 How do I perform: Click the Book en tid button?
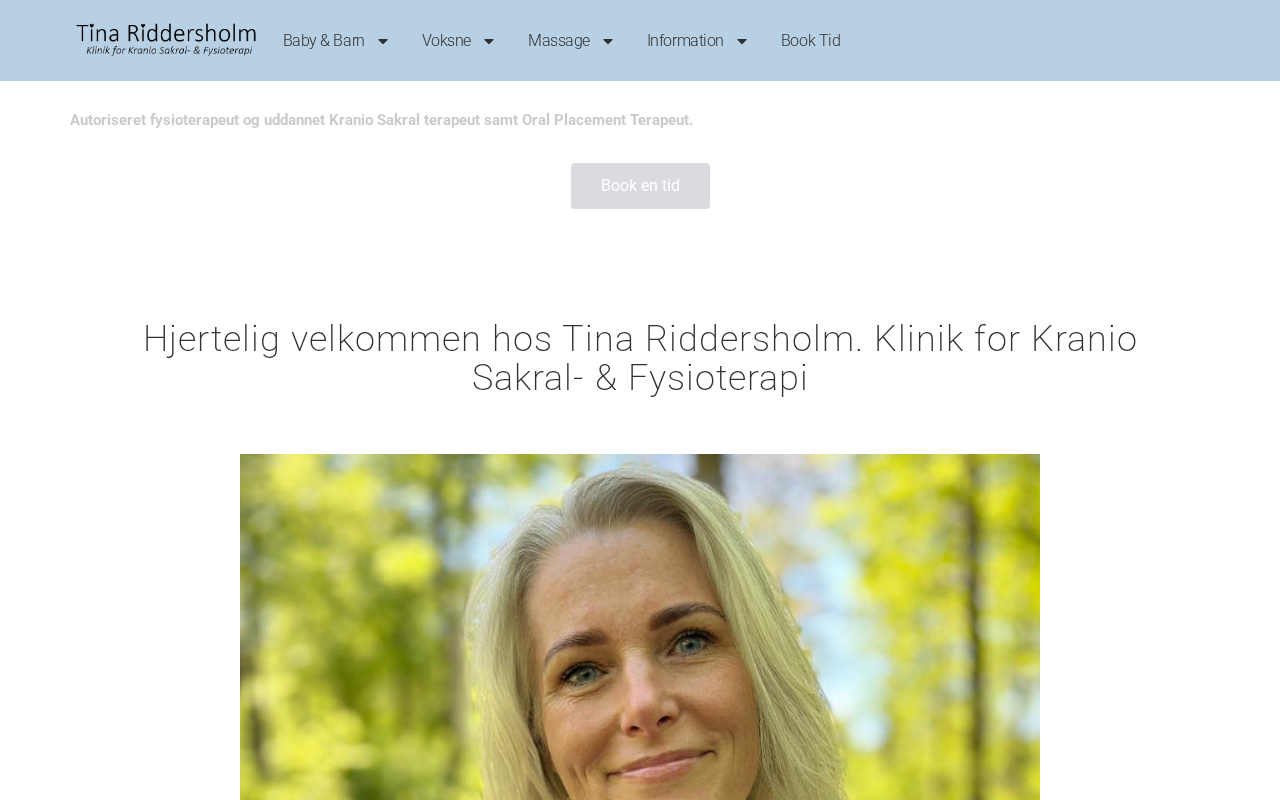click(640, 186)
